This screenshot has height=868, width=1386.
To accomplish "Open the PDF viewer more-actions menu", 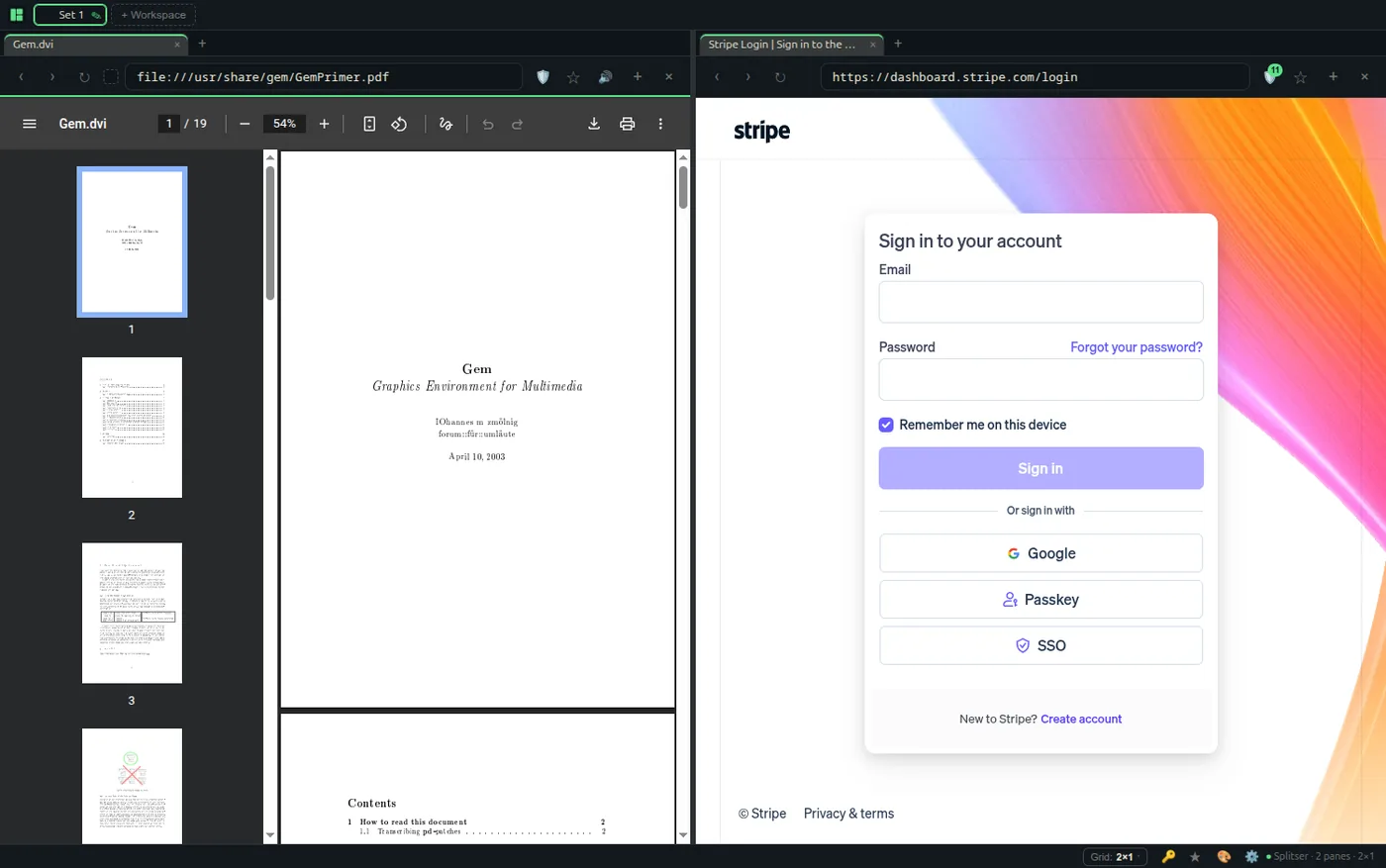I will tap(660, 124).
